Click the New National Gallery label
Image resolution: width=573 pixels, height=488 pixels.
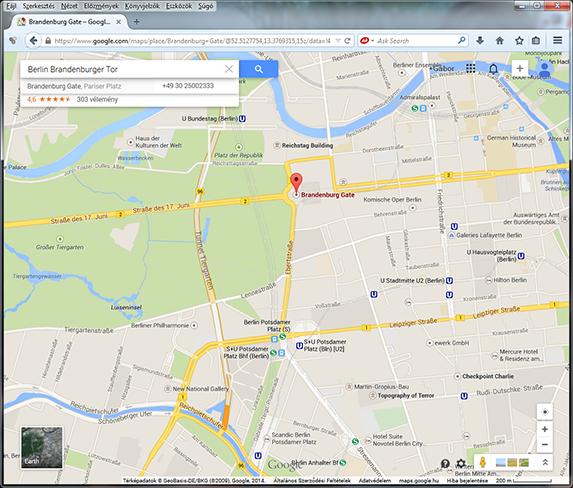(x=201, y=389)
